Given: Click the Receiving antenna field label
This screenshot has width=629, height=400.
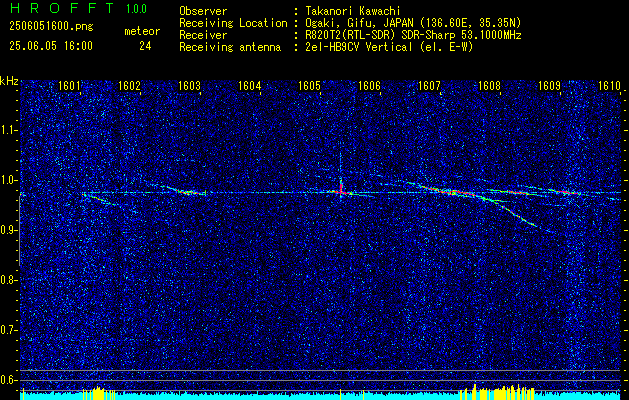Looking at the screenshot, I should coord(230,47).
